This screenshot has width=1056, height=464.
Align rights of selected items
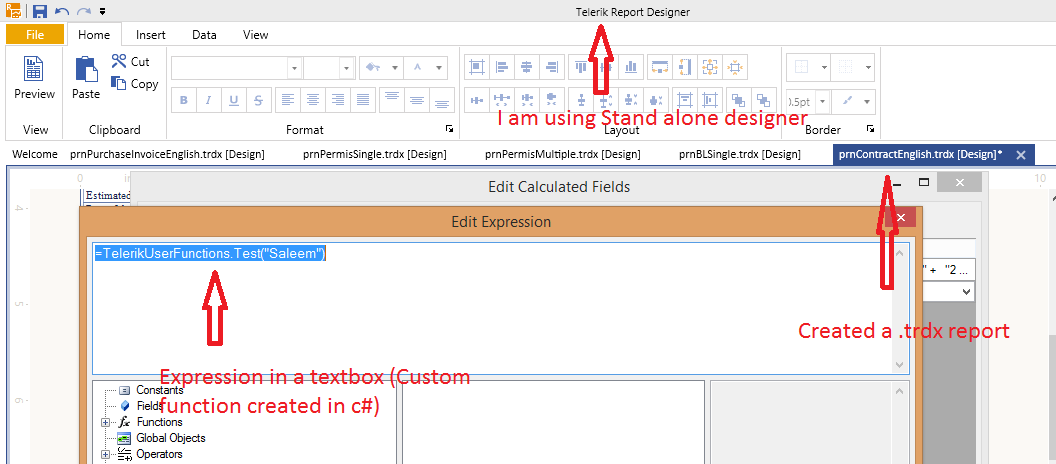pos(552,66)
